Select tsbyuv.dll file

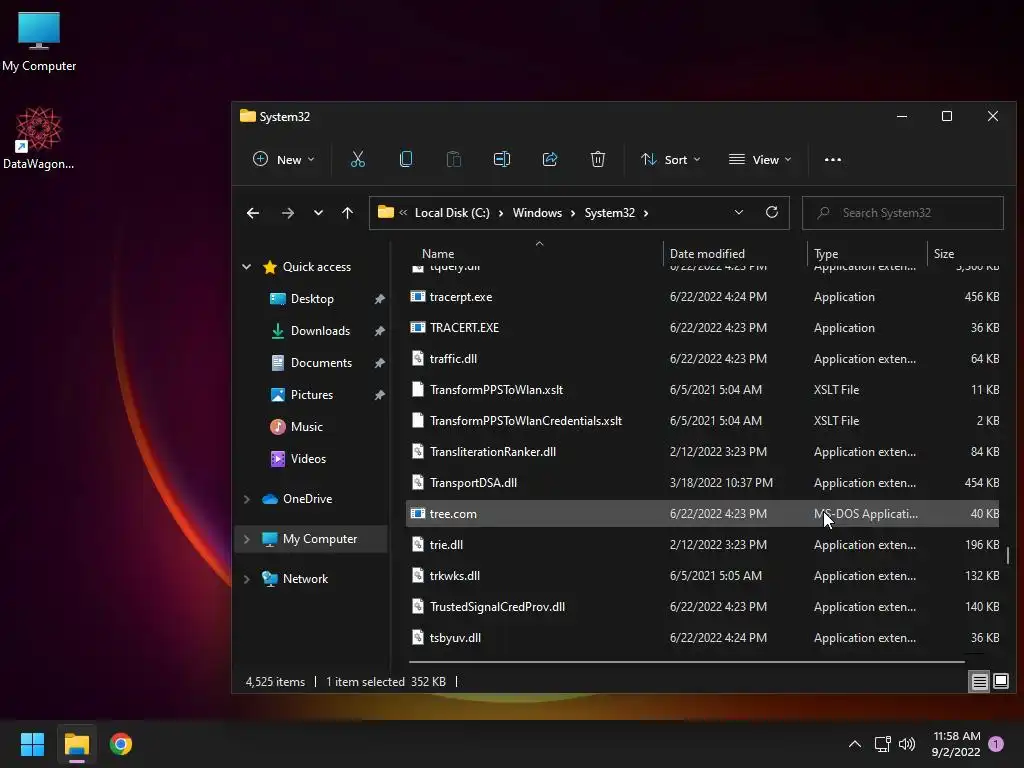coord(703,637)
